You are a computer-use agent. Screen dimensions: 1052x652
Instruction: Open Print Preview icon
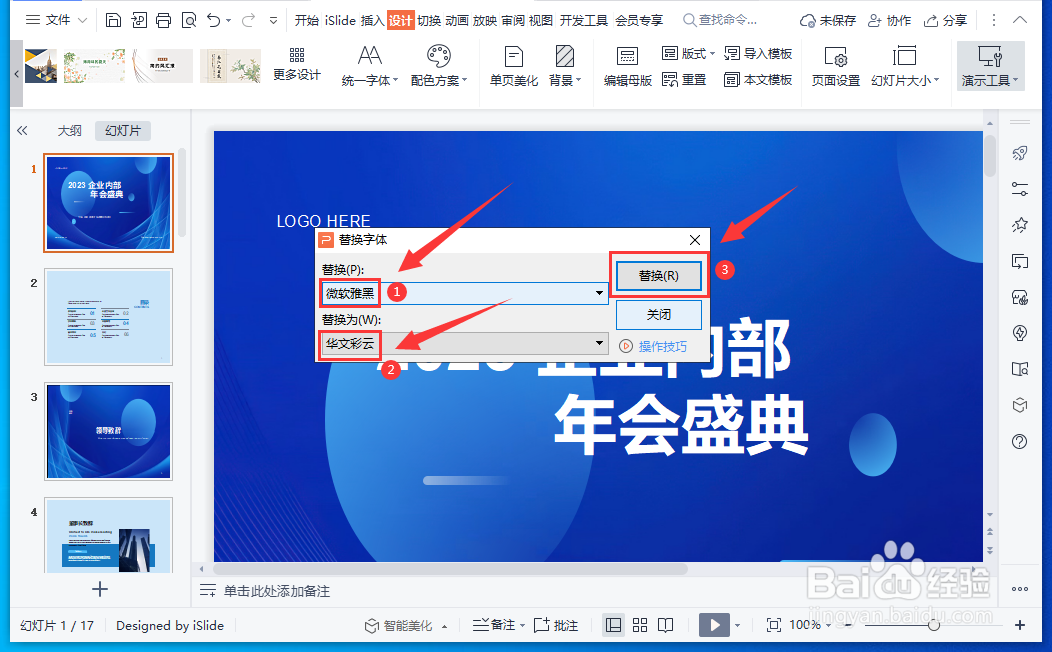click(189, 20)
